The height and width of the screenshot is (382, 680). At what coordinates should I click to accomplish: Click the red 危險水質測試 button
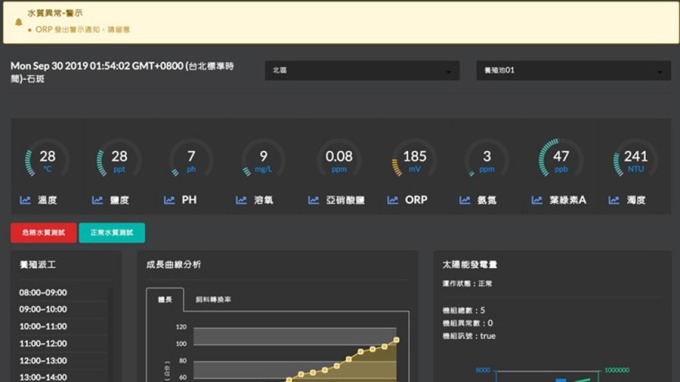tap(44, 233)
